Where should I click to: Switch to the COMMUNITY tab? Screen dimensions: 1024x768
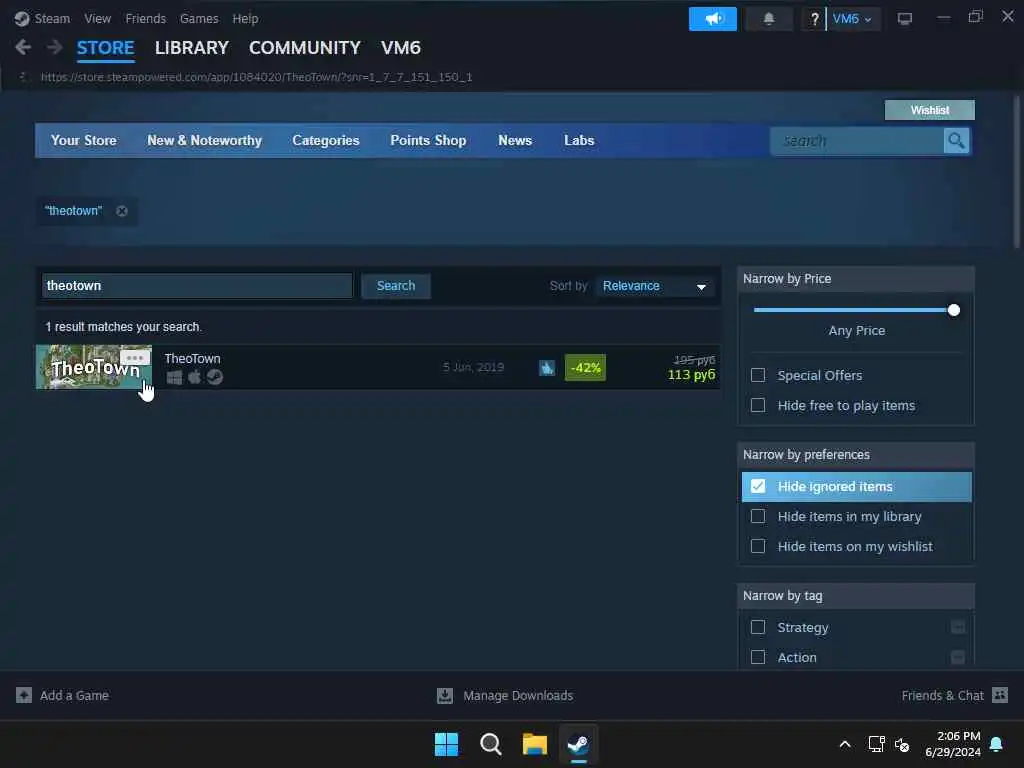pos(304,48)
